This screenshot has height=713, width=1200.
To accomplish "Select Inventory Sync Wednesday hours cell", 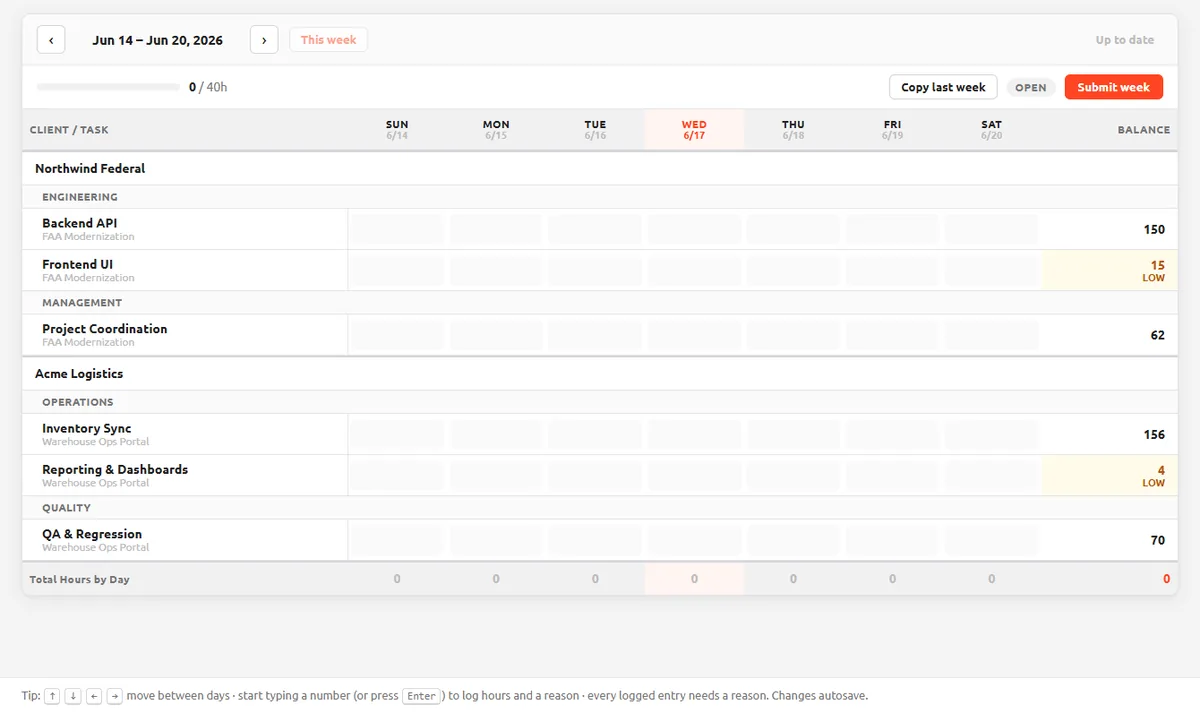I will 694,434.
